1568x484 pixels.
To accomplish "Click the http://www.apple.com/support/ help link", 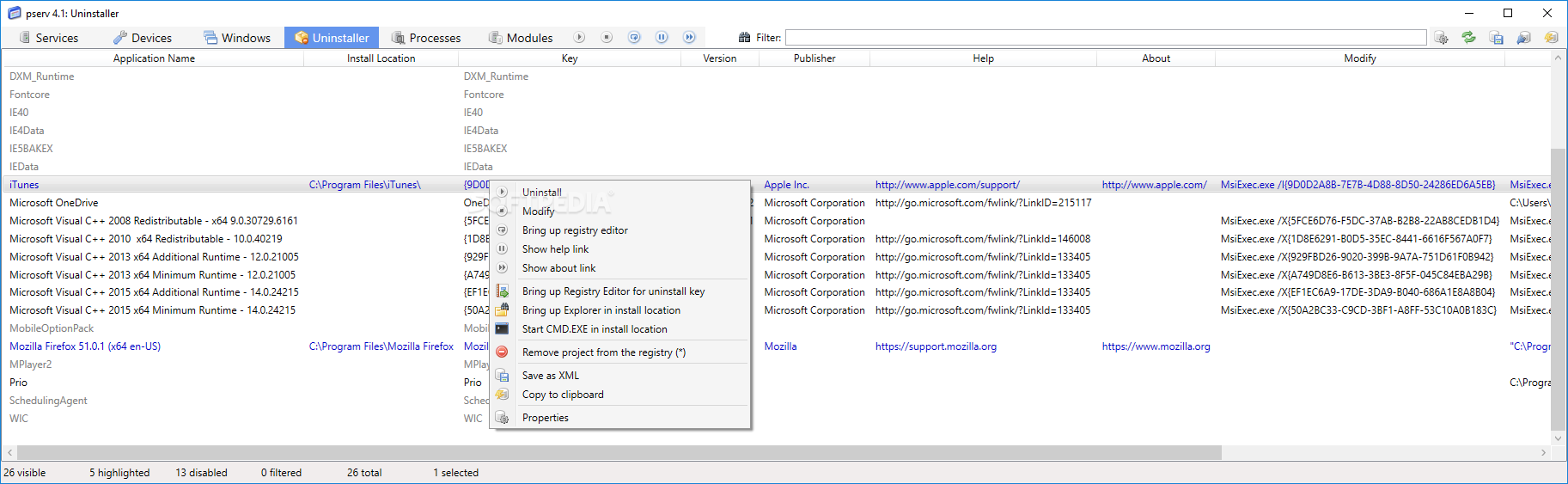I will pyautogui.click(x=948, y=185).
